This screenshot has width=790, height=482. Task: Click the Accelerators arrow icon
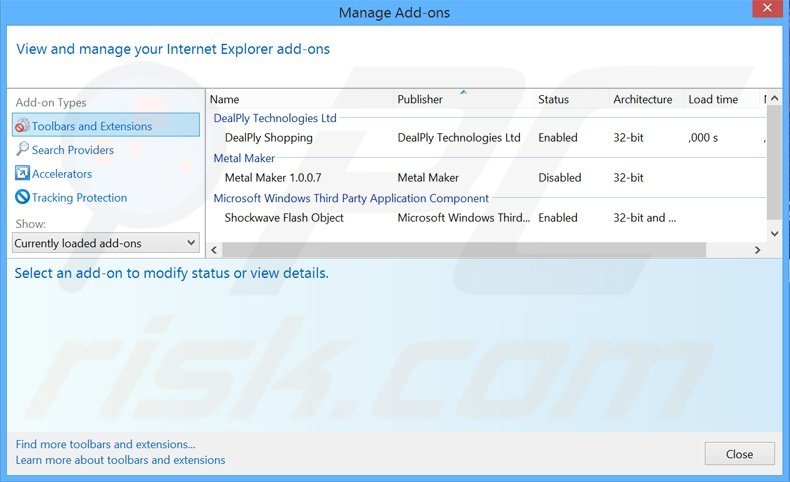[22, 173]
